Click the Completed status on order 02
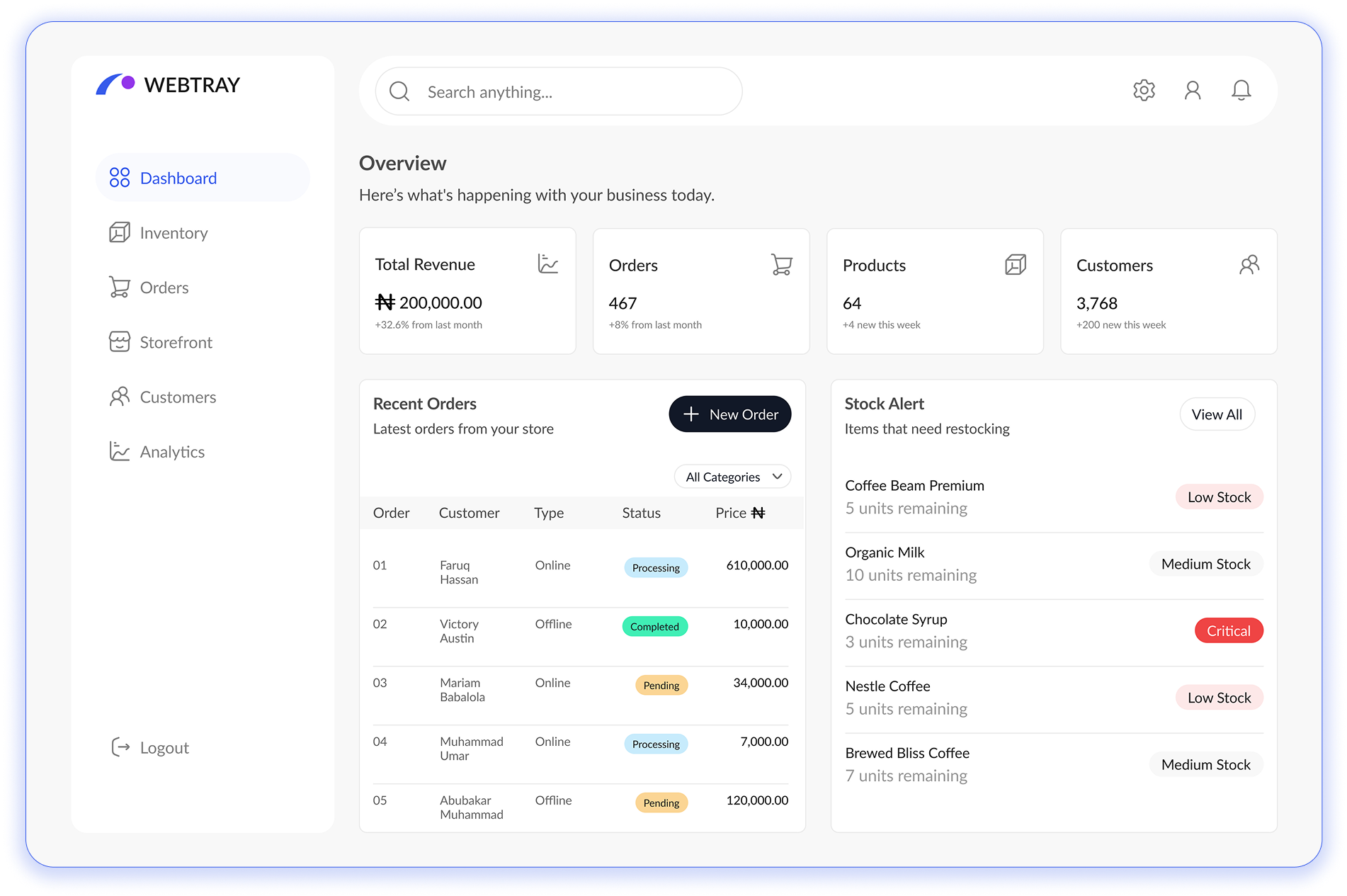Viewport: 1347px width, 896px height. (654, 627)
